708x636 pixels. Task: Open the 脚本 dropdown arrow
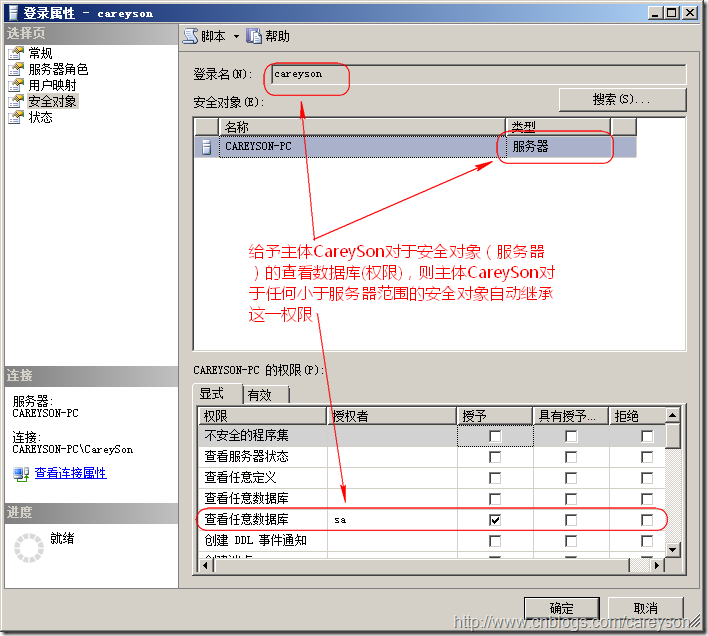[x=236, y=37]
